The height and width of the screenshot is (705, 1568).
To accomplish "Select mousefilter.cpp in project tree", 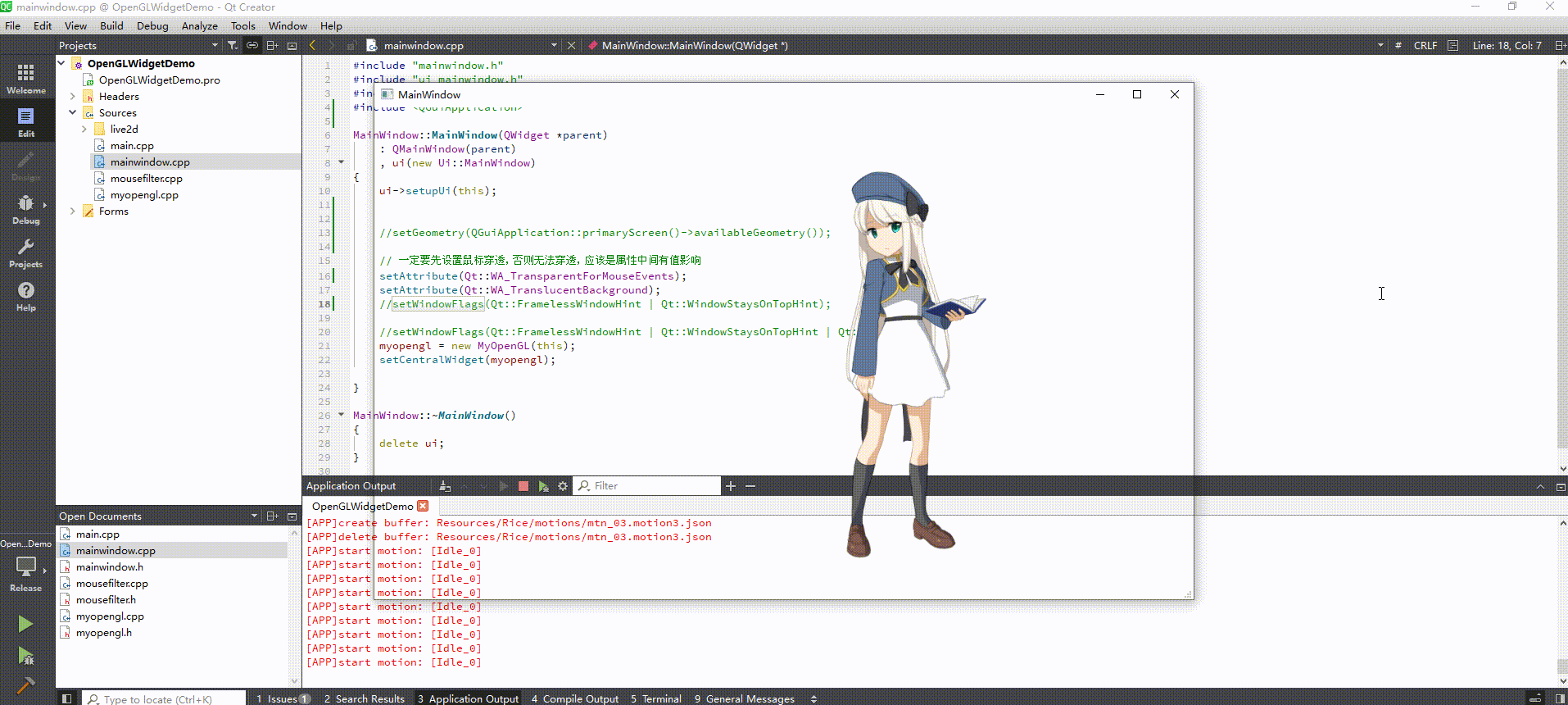I will [147, 178].
